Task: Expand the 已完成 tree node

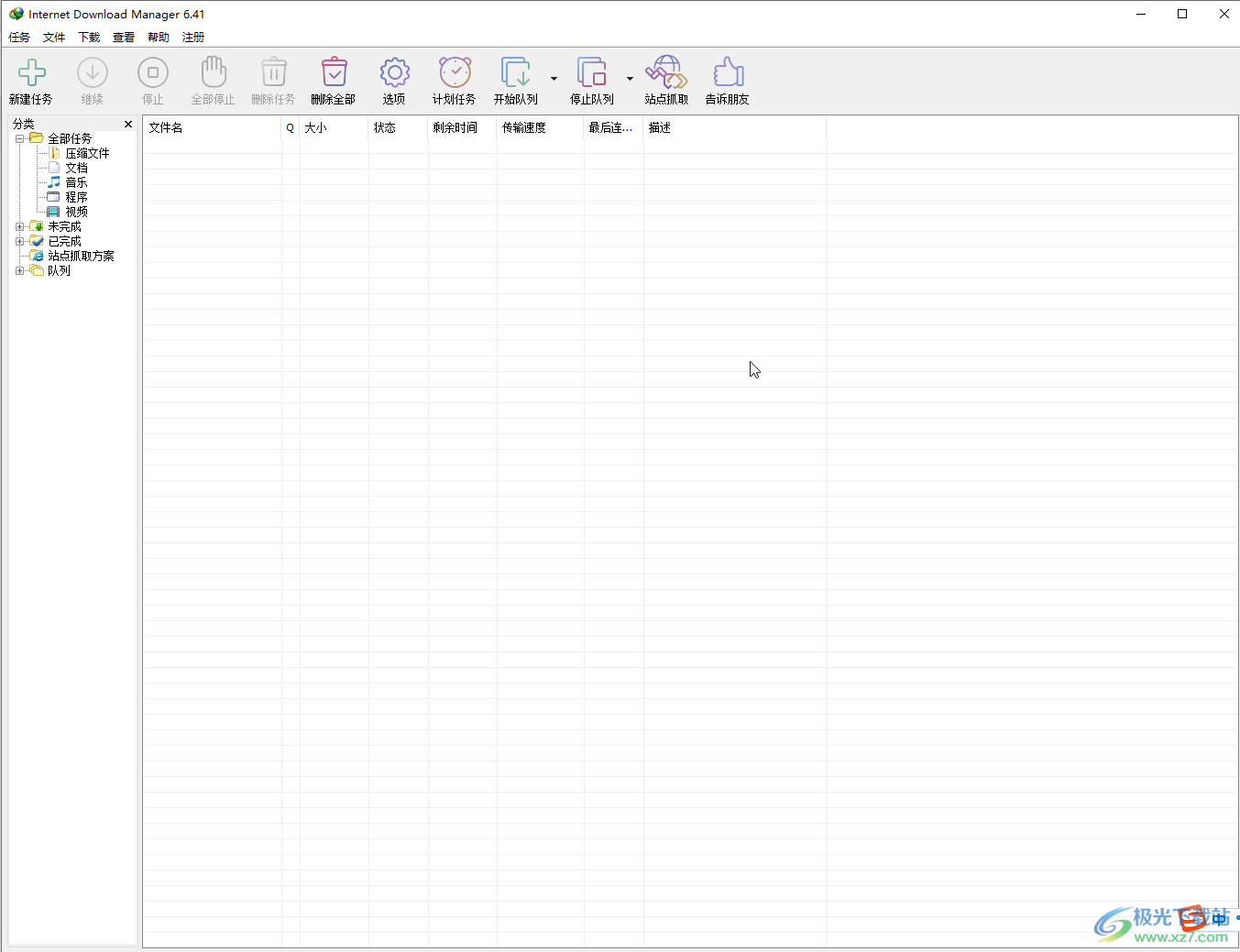Action: click(20, 241)
